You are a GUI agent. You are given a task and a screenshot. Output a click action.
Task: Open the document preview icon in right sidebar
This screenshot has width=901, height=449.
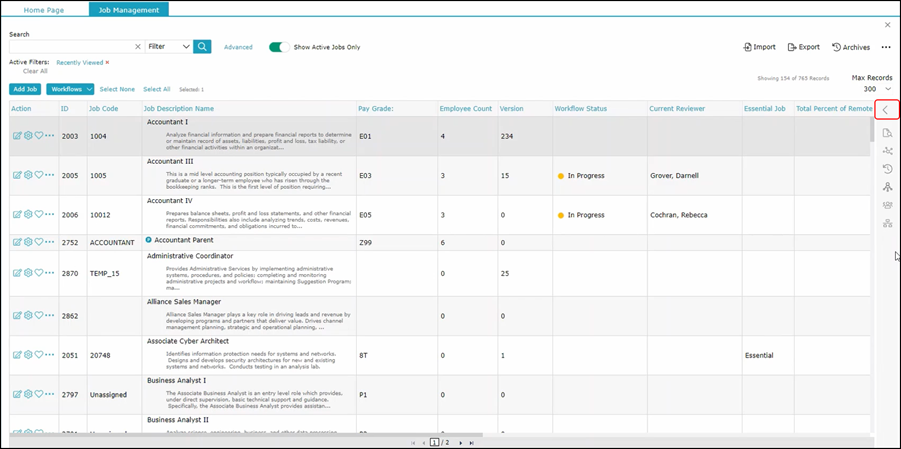(x=887, y=132)
